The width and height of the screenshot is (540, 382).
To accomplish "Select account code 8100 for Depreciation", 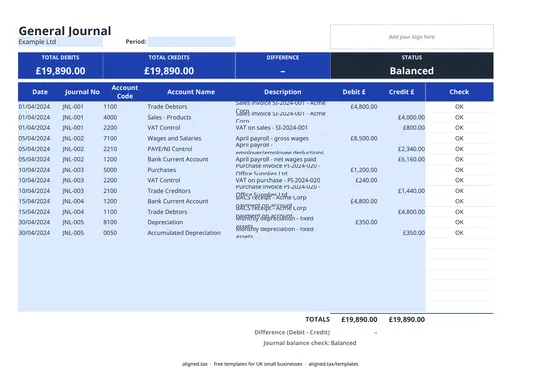I will tap(110, 222).
